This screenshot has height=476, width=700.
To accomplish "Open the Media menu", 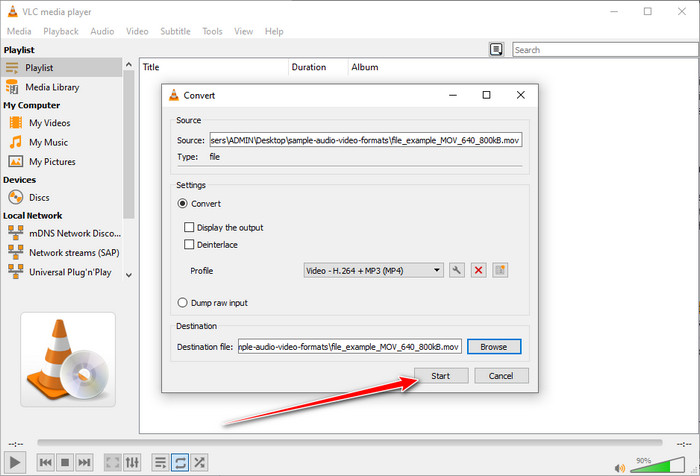I will point(19,31).
